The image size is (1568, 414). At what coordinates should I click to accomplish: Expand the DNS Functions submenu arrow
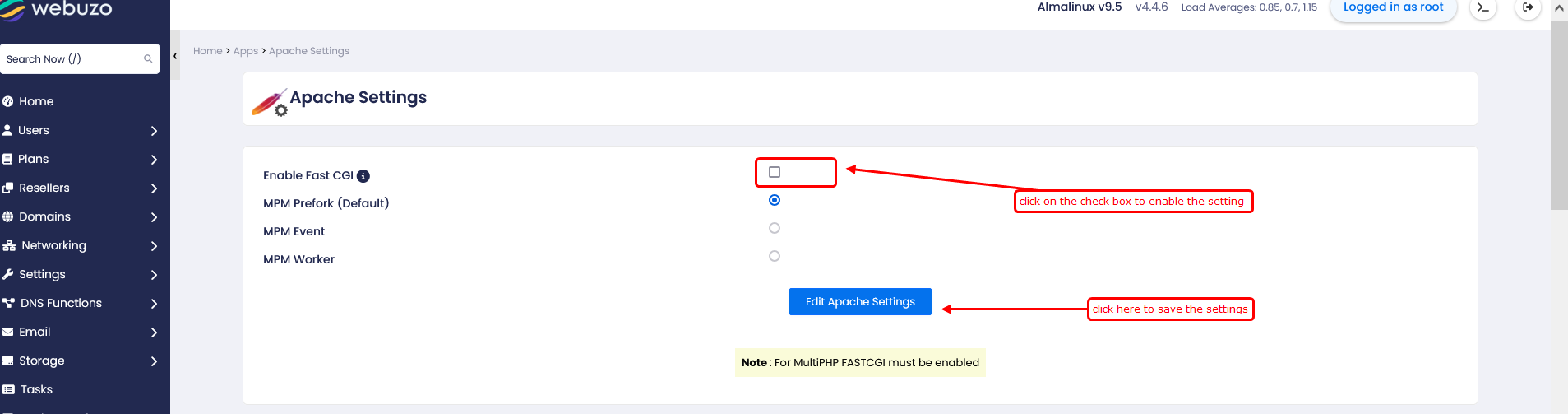tap(154, 304)
